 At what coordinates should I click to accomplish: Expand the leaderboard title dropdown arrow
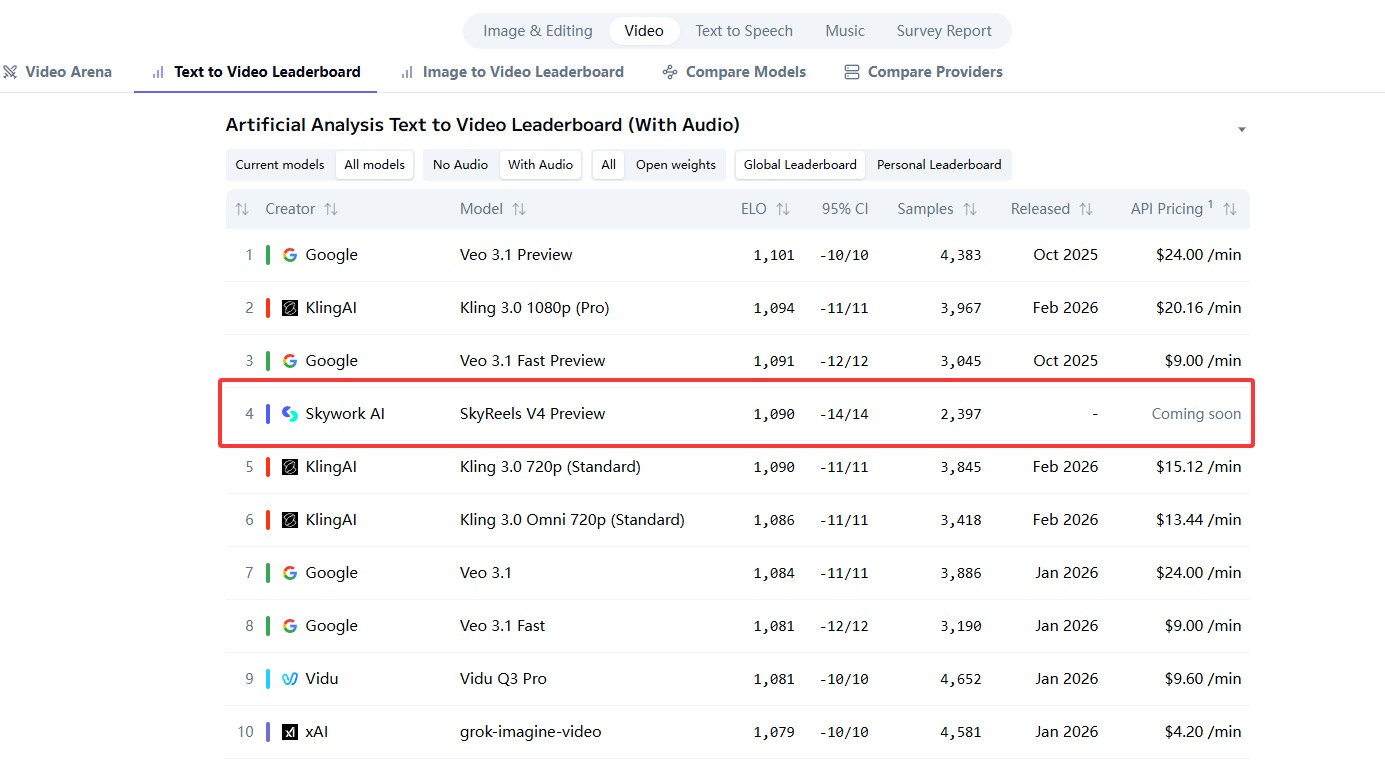coord(1242,130)
